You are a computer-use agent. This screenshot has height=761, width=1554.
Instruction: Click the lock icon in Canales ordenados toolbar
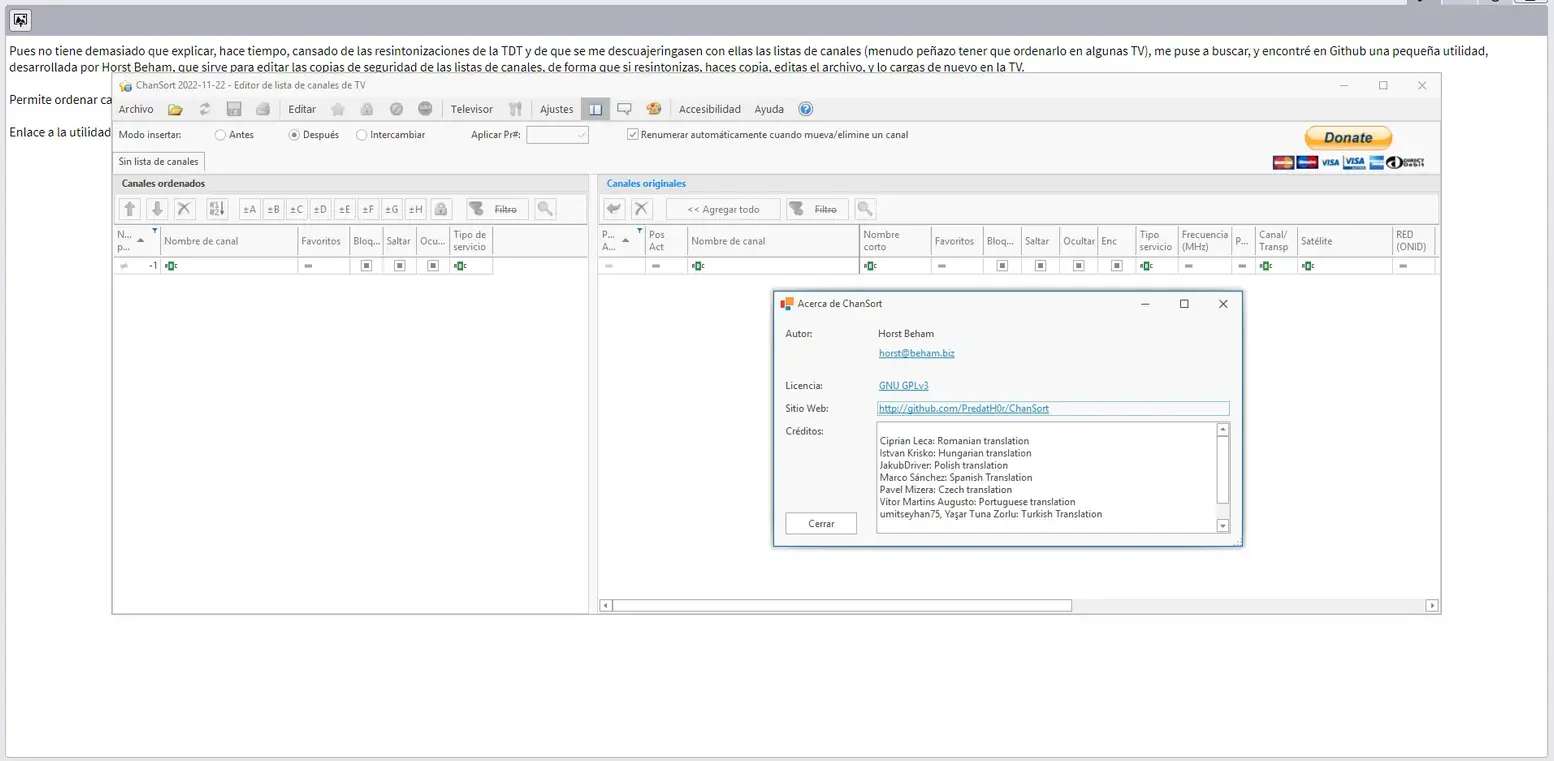pyautogui.click(x=441, y=209)
